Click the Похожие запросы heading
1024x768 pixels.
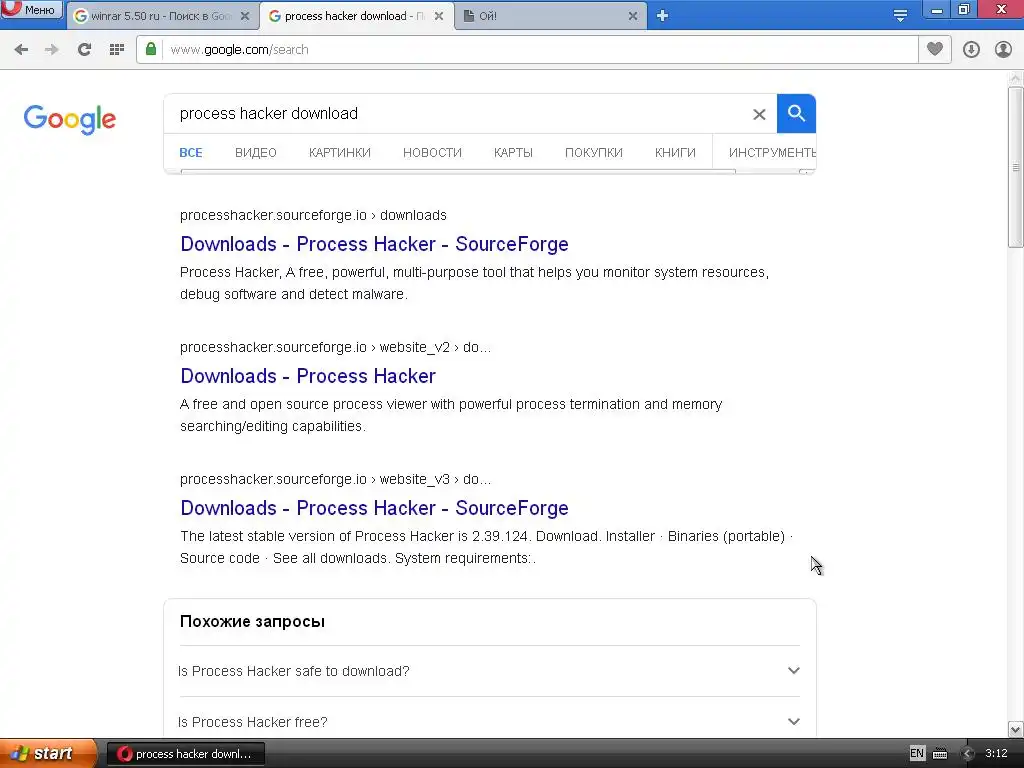coord(252,622)
